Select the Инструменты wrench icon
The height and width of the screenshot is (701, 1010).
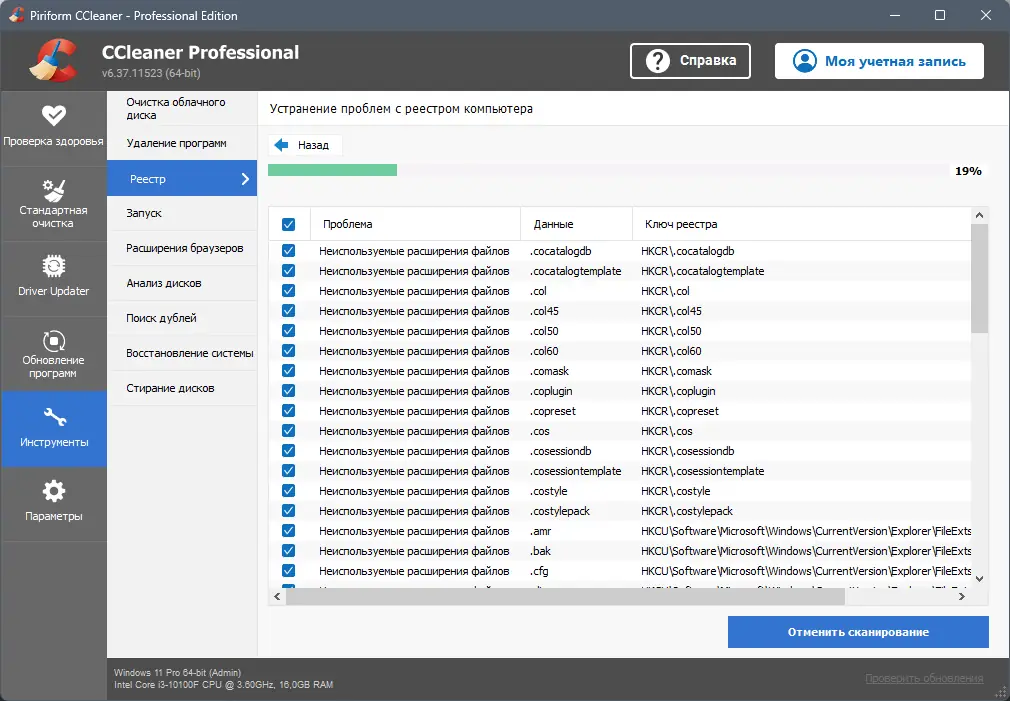pyautogui.click(x=54, y=417)
